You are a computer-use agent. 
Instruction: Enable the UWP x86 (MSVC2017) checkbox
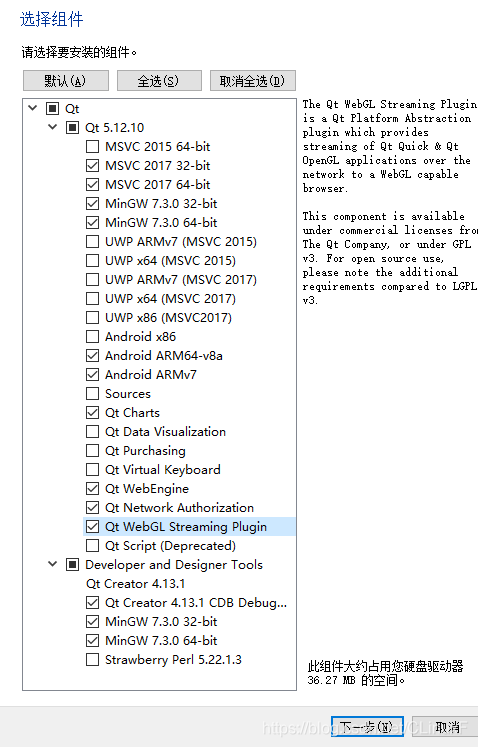click(x=92, y=318)
